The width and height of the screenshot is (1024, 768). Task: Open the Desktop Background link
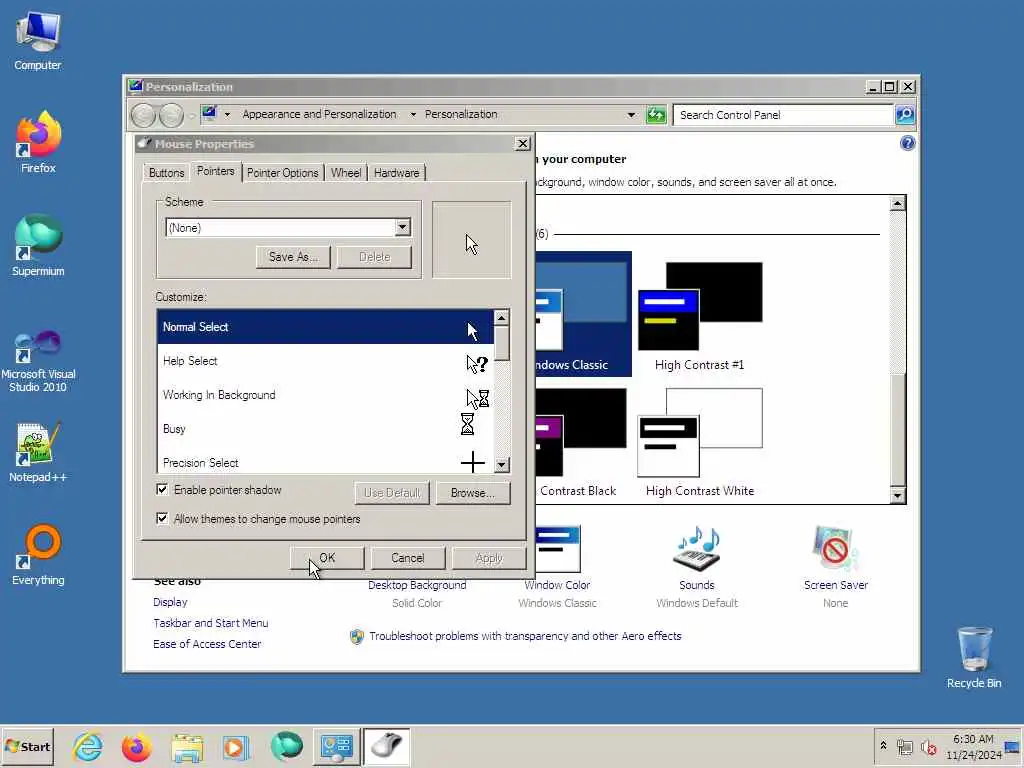pyautogui.click(x=417, y=585)
